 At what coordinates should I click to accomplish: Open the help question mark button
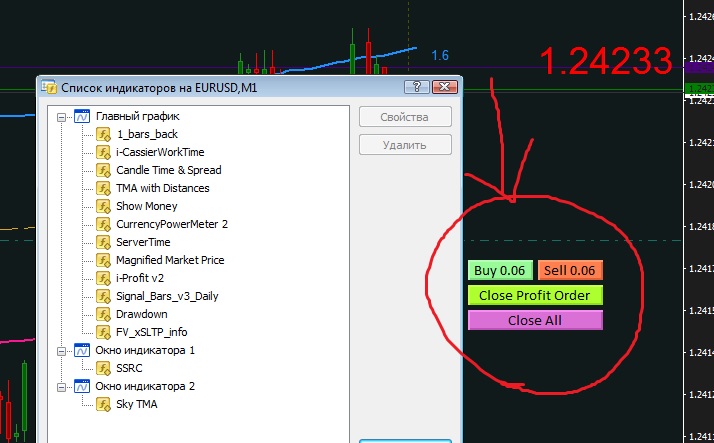click(416, 87)
